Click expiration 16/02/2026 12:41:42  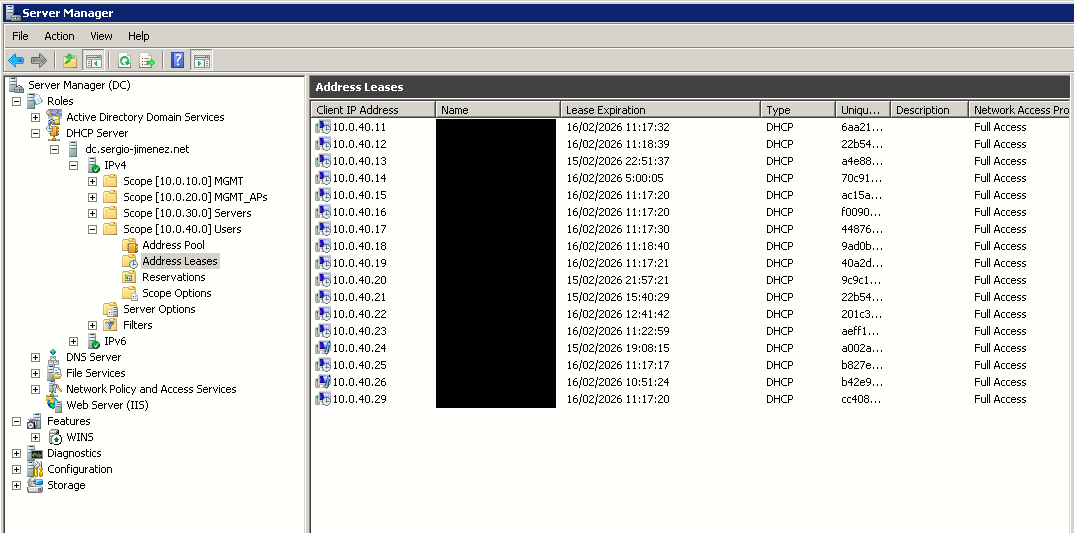pos(618,314)
